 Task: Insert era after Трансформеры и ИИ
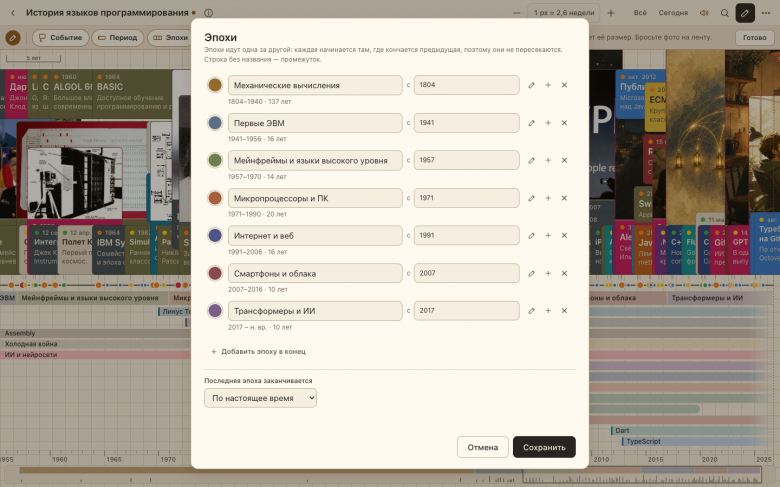pos(548,310)
